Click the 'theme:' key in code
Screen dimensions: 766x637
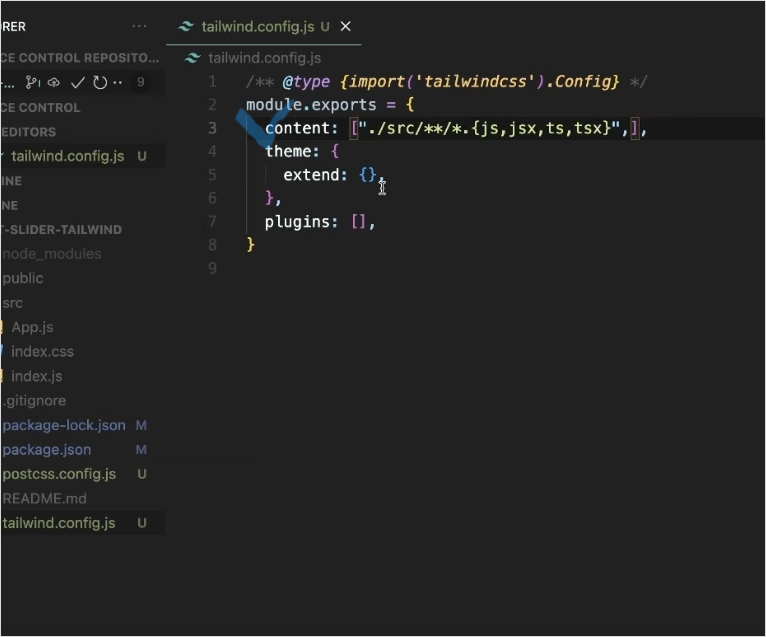pos(292,151)
